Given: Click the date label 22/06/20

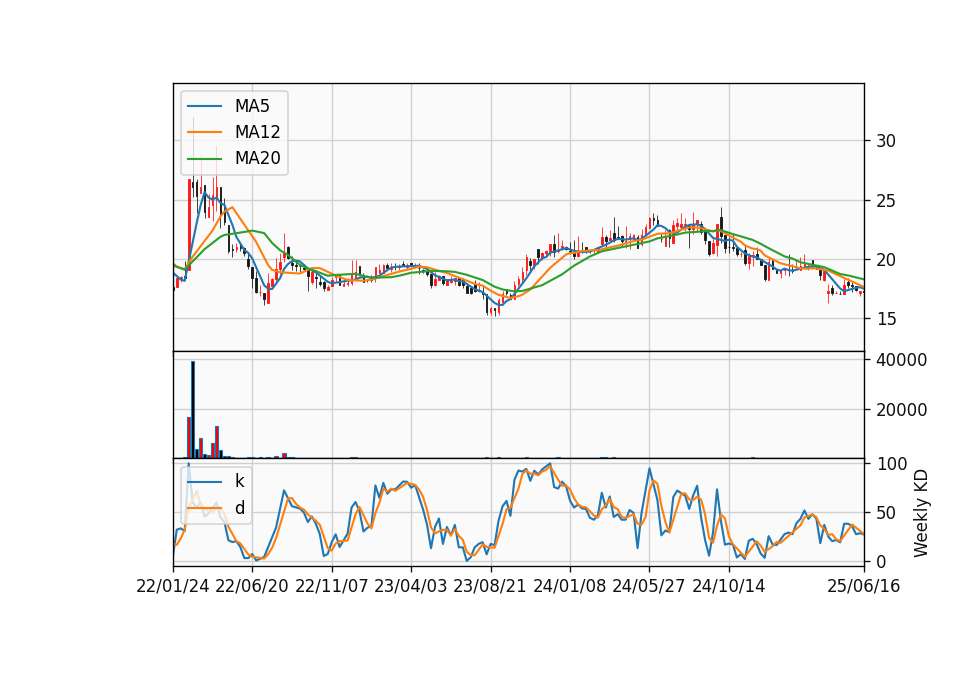Looking at the screenshot, I should pyautogui.click(x=252, y=586).
